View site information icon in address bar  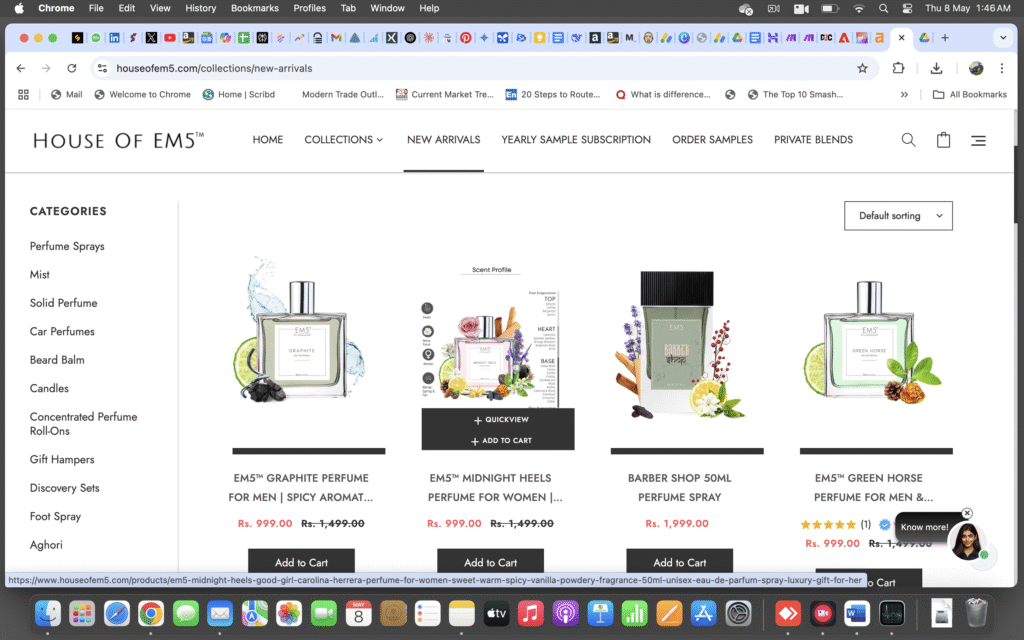tap(102, 68)
